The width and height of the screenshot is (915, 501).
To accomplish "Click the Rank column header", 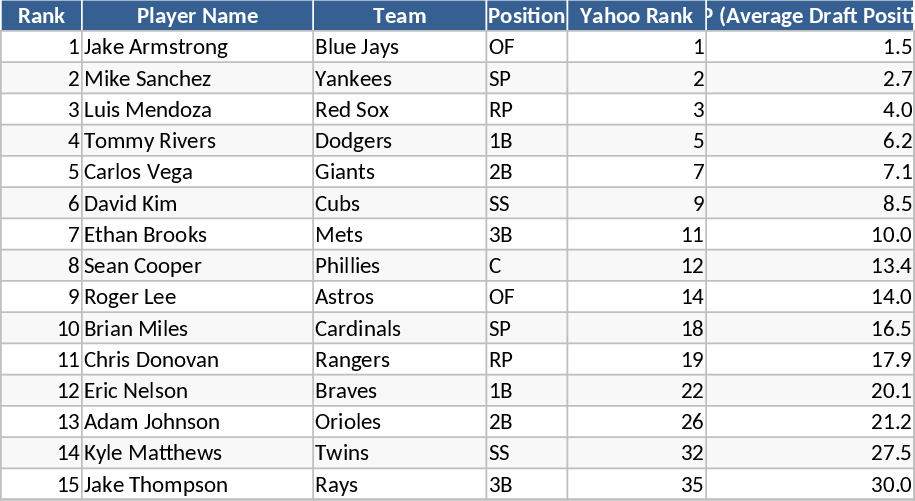I will (x=41, y=16).
